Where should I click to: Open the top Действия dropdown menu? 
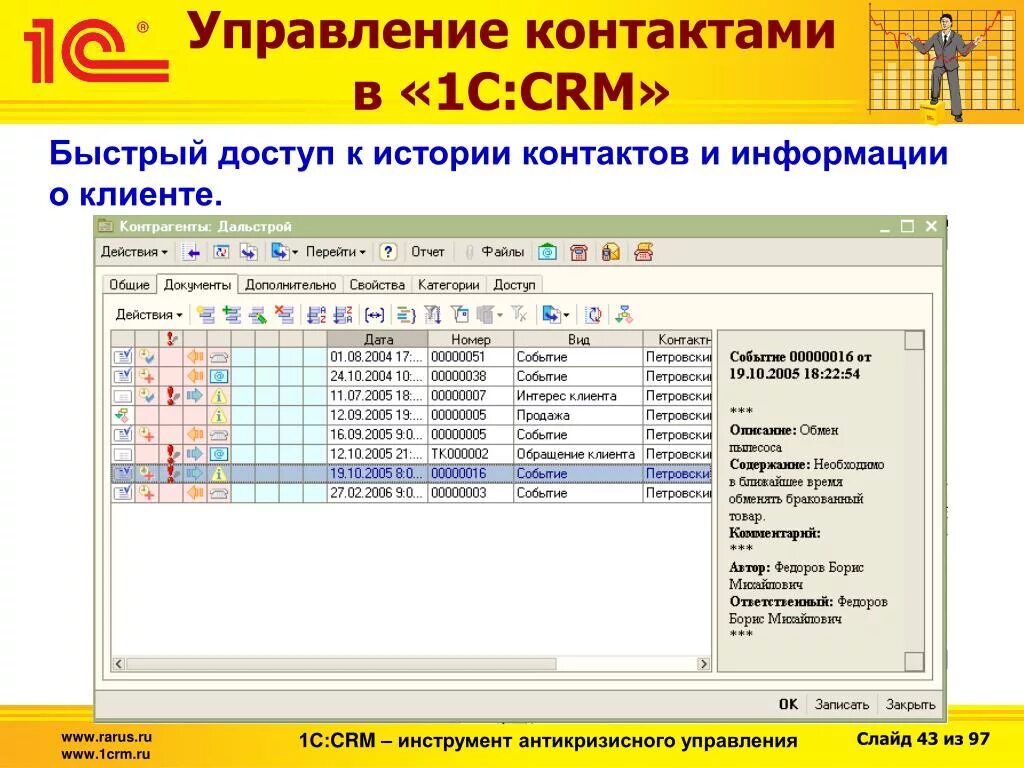[x=134, y=252]
